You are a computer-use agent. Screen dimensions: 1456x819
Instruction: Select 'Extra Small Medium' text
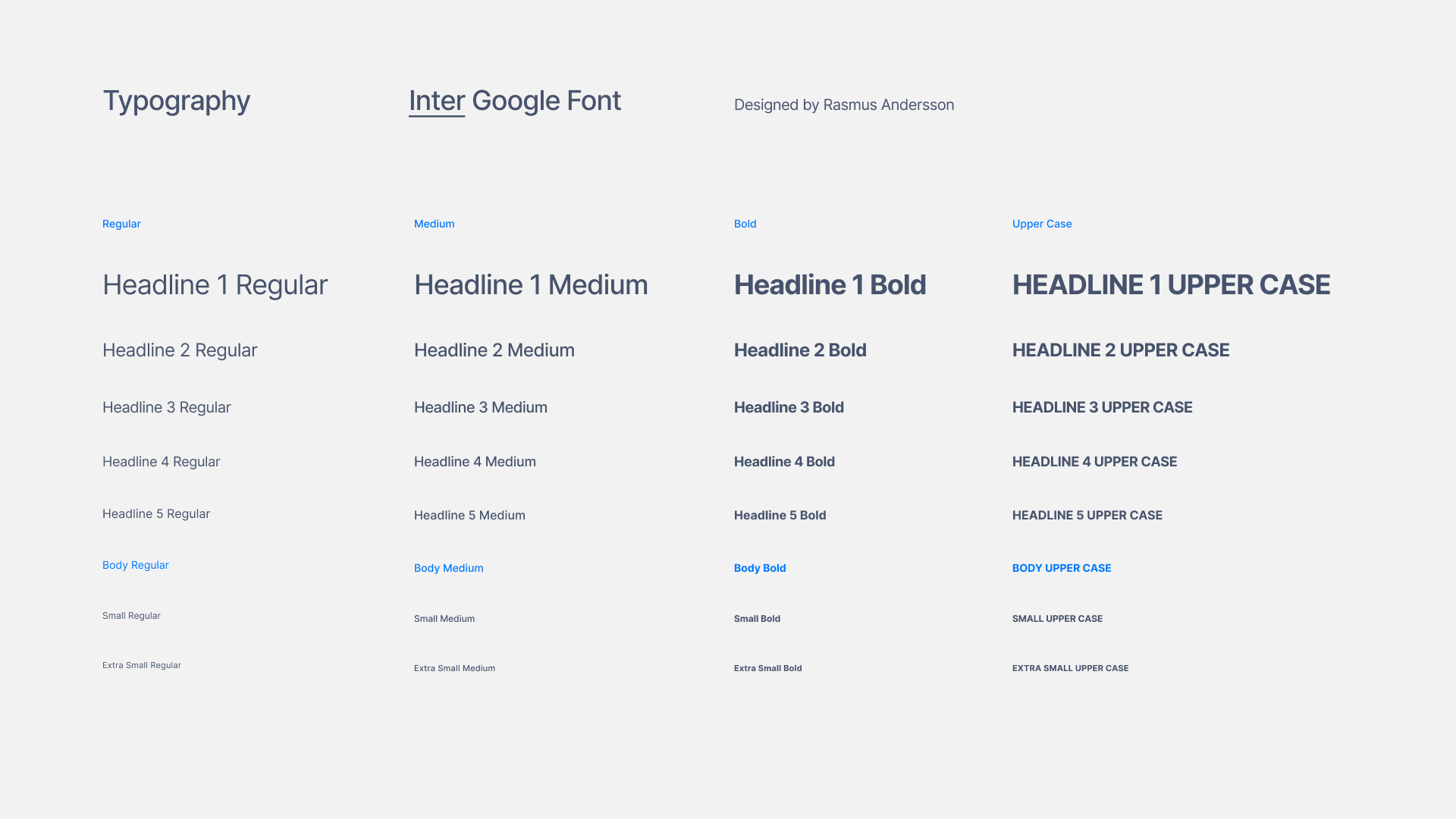pyautogui.click(x=454, y=668)
